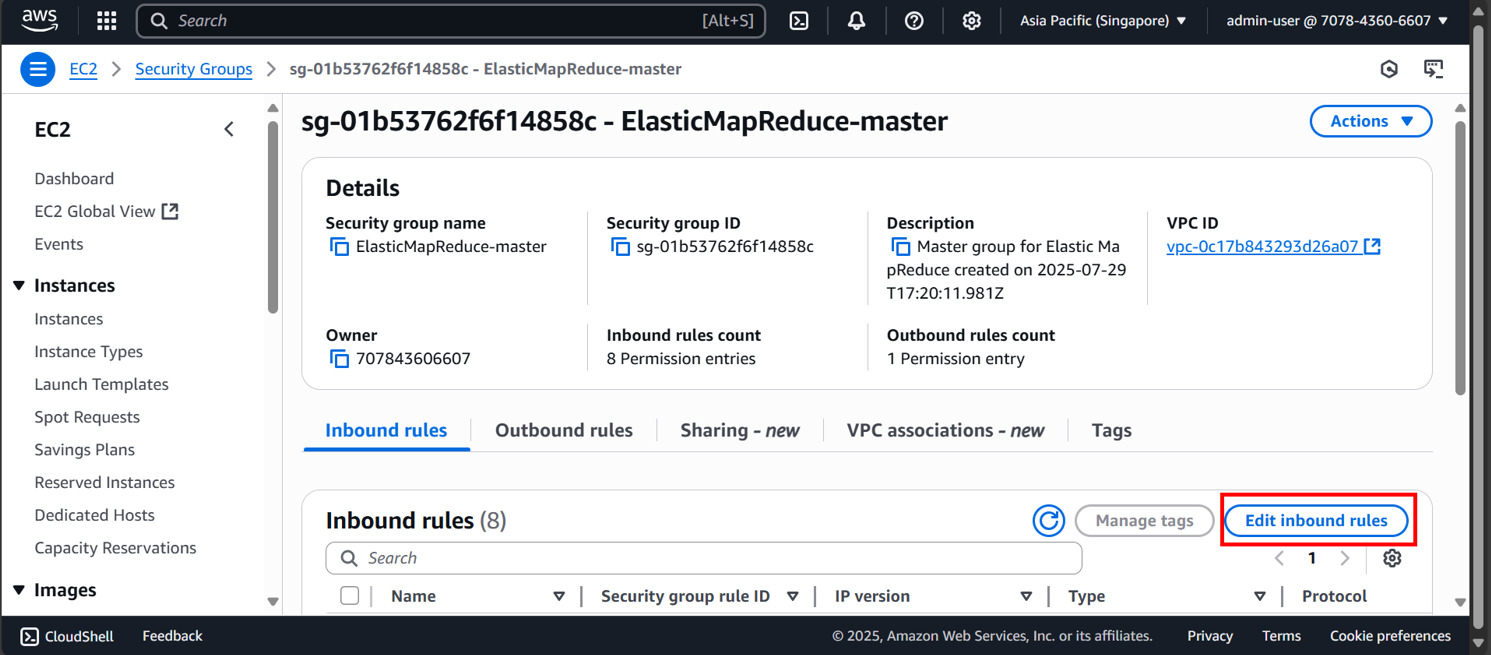Click the help question mark icon

coord(914,20)
